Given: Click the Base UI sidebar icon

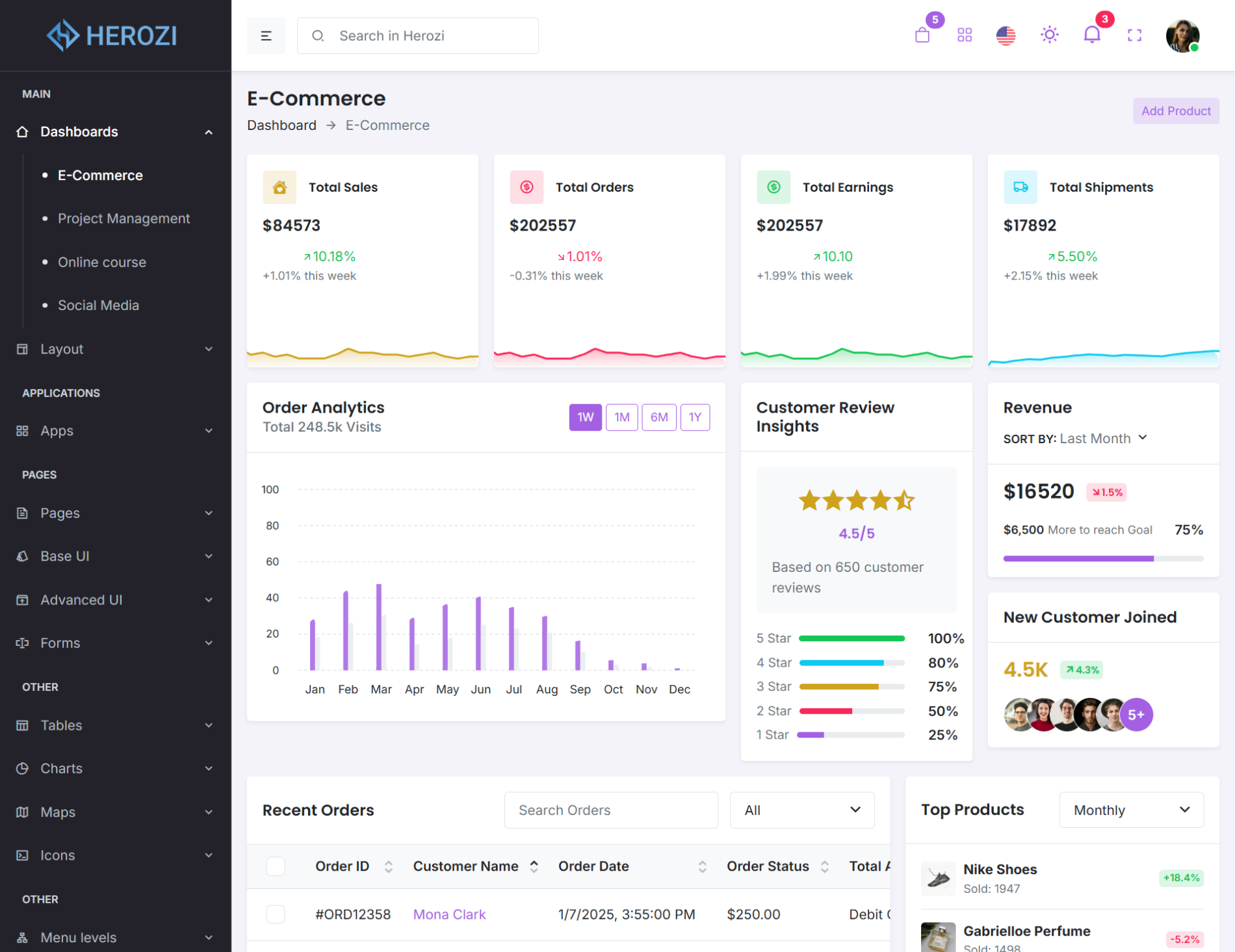Looking at the screenshot, I should coord(22,556).
